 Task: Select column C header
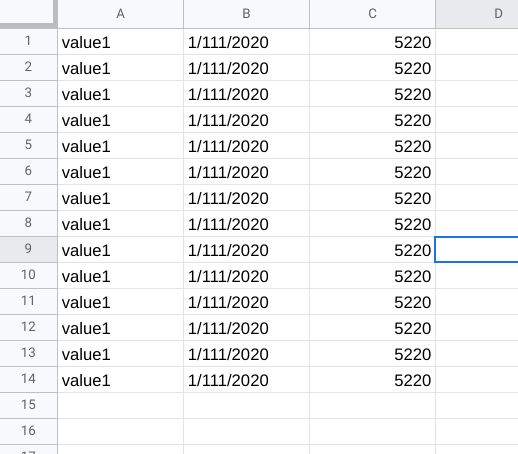click(372, 14)
